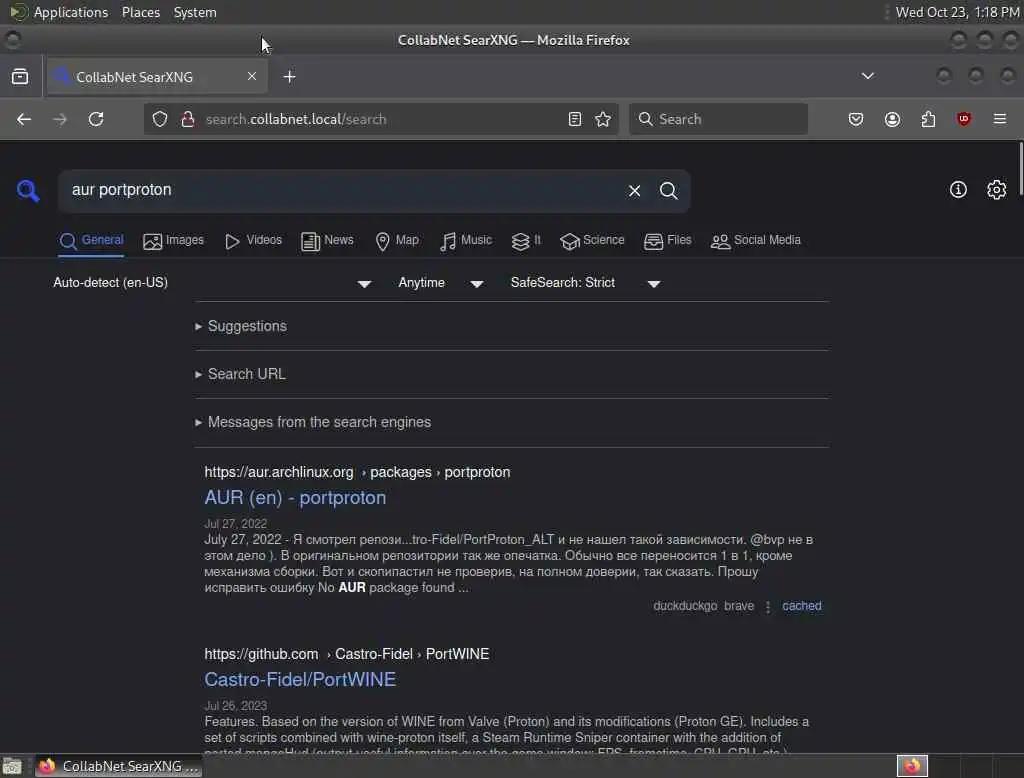Open the list all tabs chevron
Viewport: 1024px width, 778px height.
click(867, 76)
